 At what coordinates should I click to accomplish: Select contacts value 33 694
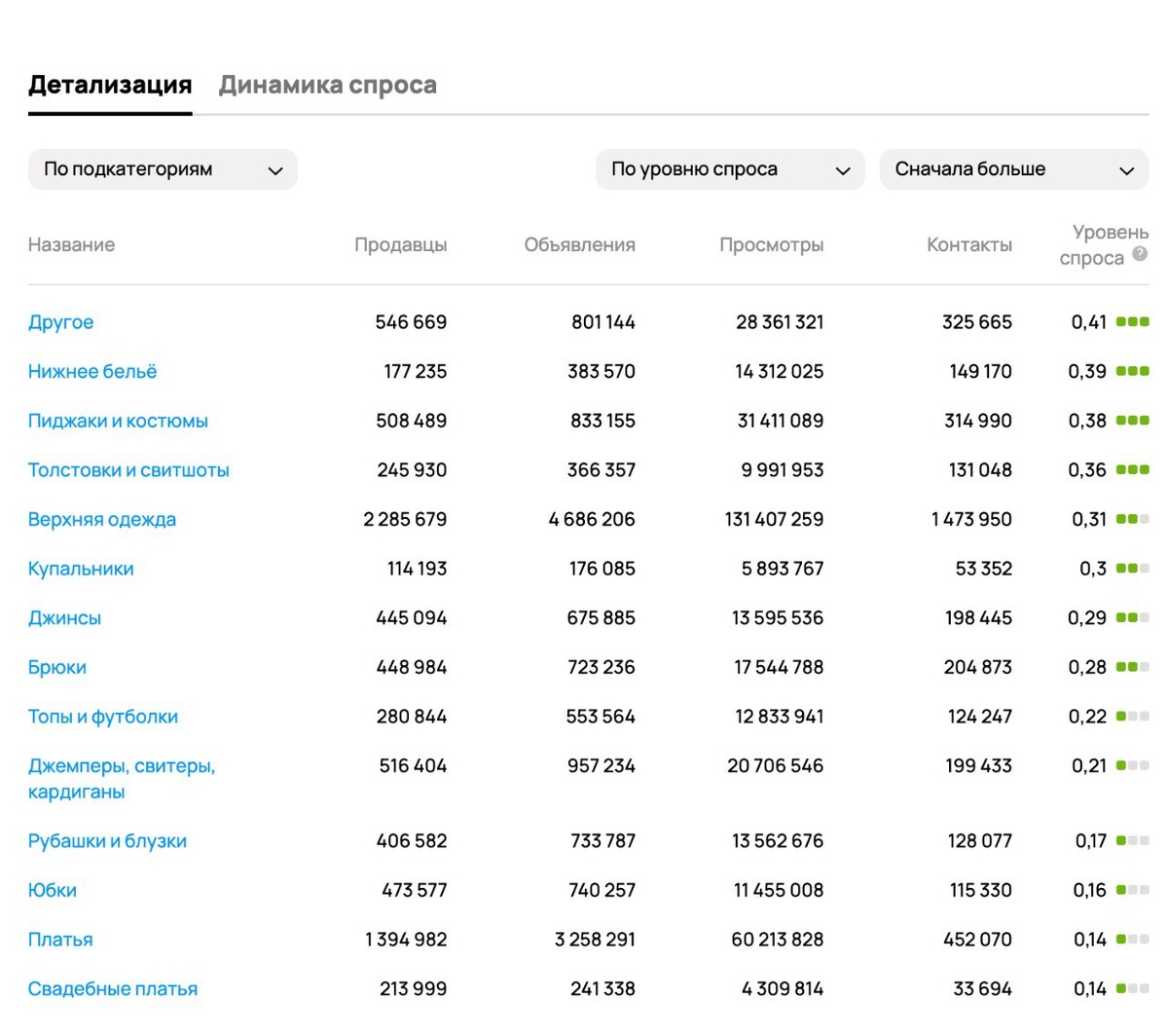tap(983, 989)
